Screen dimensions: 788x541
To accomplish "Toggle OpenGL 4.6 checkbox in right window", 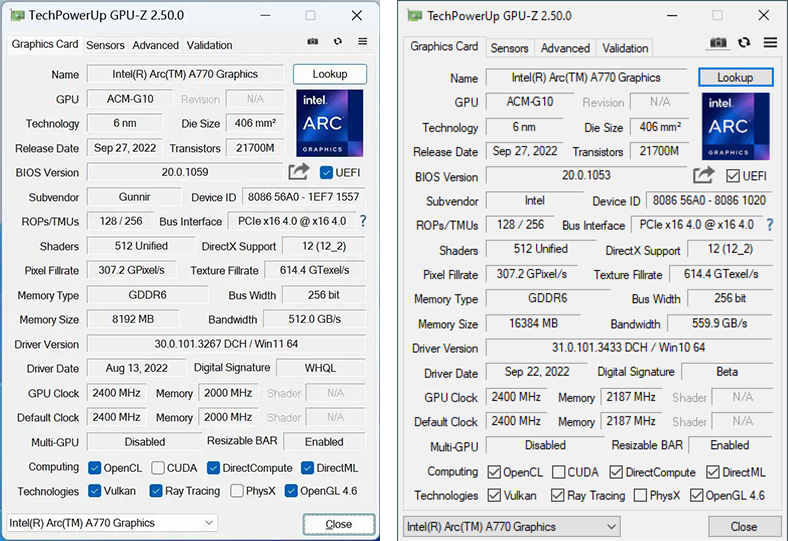I will [x=696, y=495].
